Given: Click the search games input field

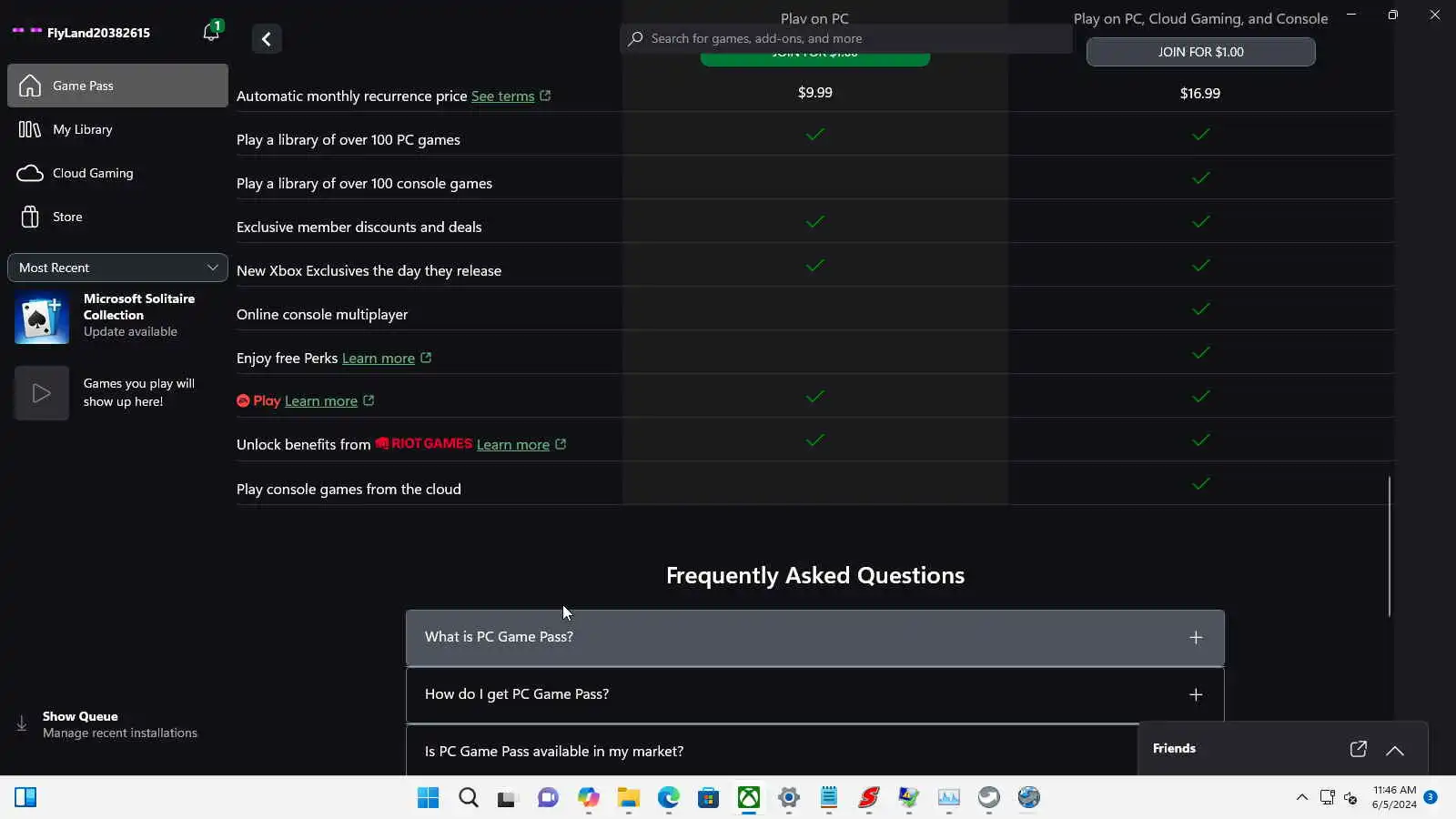Looking at the screenshot, I should 846,38.
